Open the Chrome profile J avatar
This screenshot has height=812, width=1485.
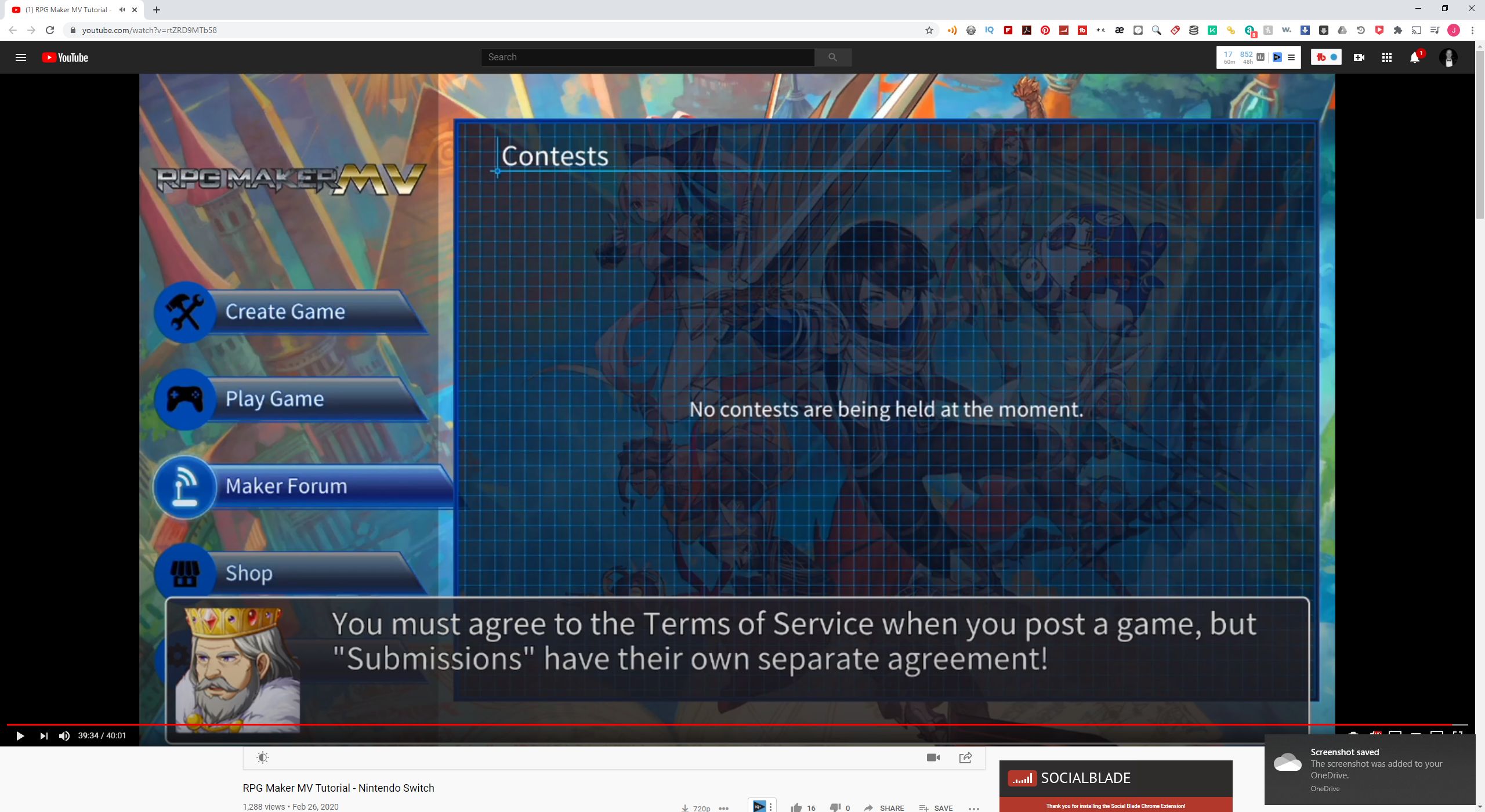tap(1454, 30)
